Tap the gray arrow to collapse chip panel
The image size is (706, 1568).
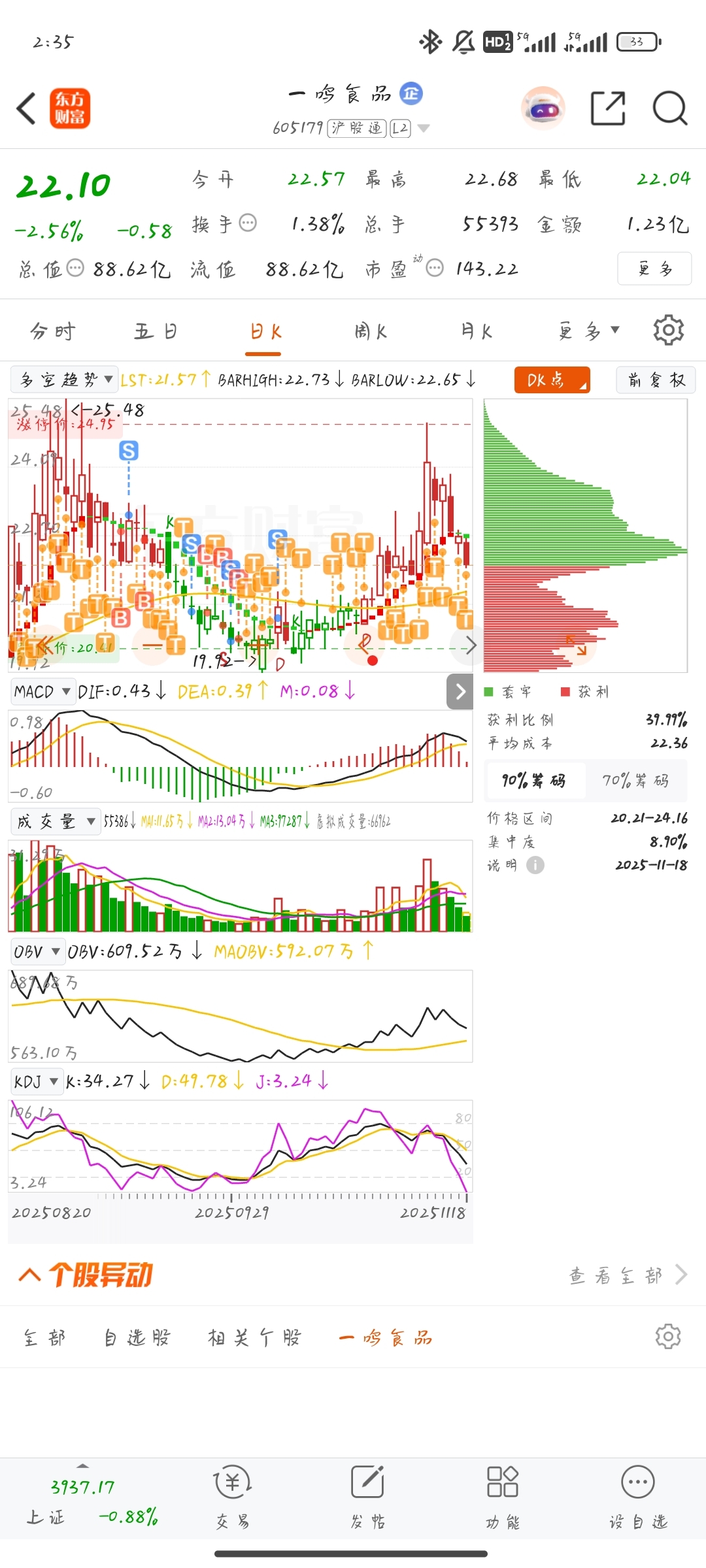click(x=460, y=691)
